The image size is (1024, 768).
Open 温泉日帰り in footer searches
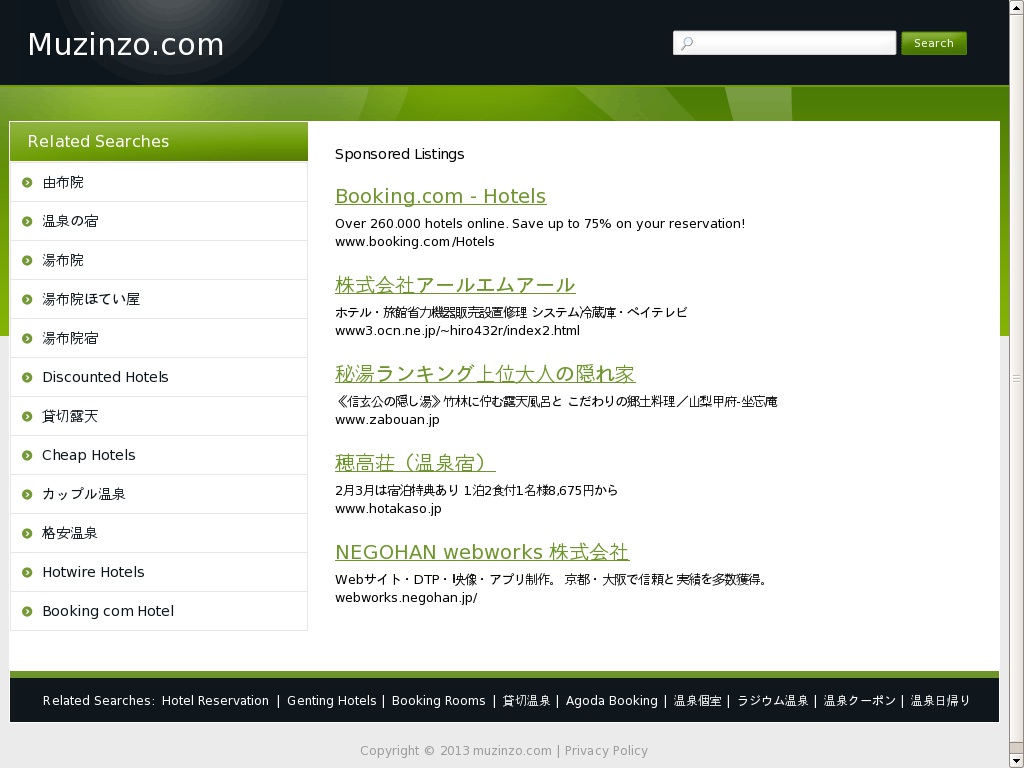pos(940,701)
